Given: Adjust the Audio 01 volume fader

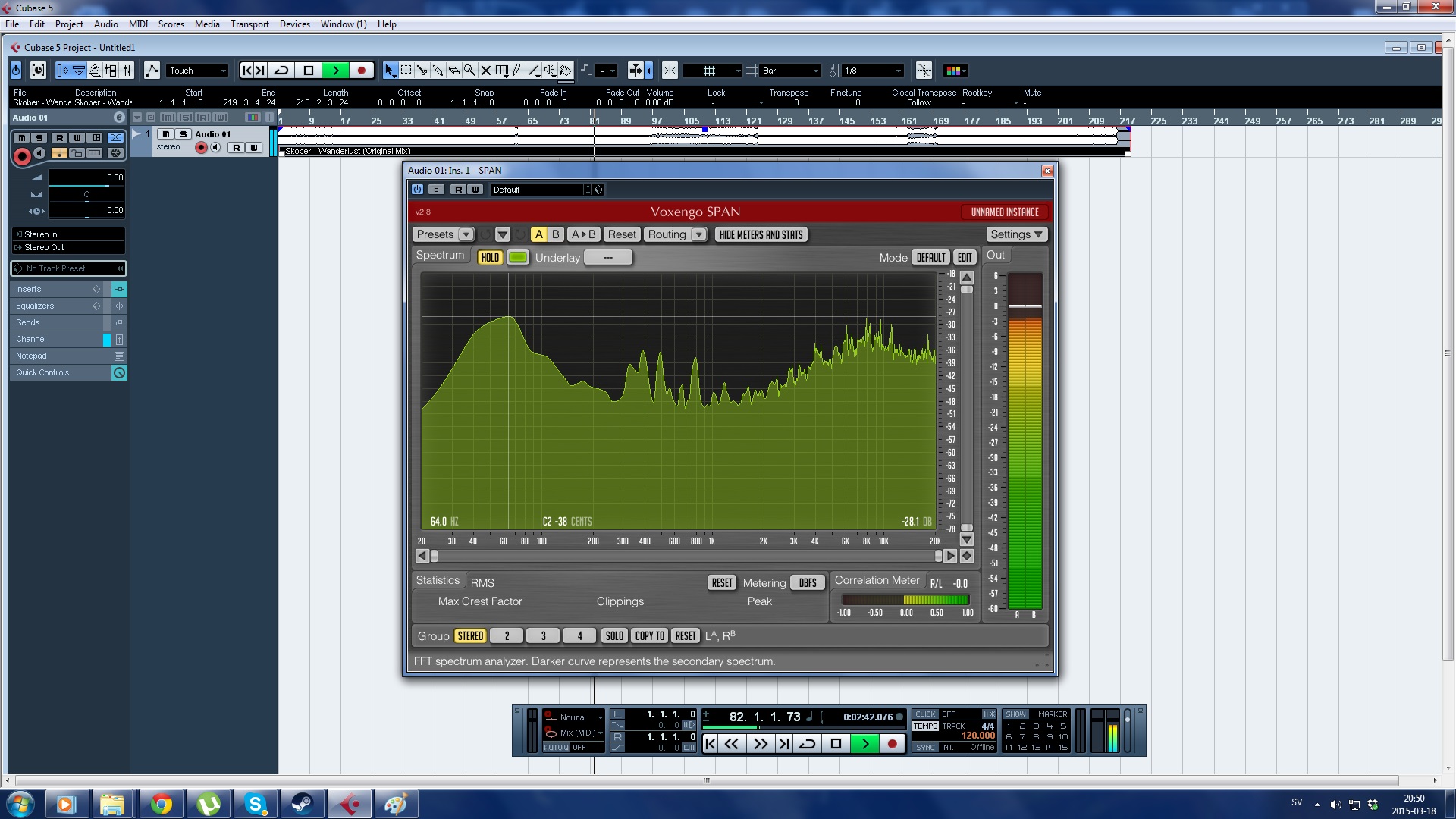Looking at the screenshot, I should coord(86,177).
